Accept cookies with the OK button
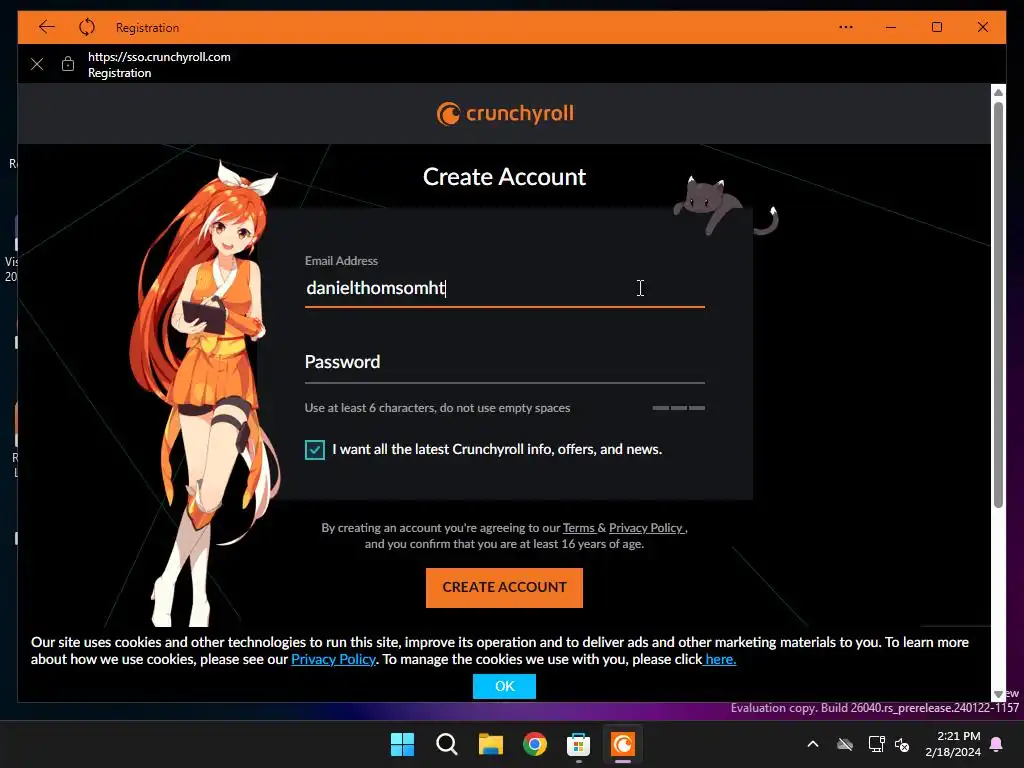 point(504,686)
